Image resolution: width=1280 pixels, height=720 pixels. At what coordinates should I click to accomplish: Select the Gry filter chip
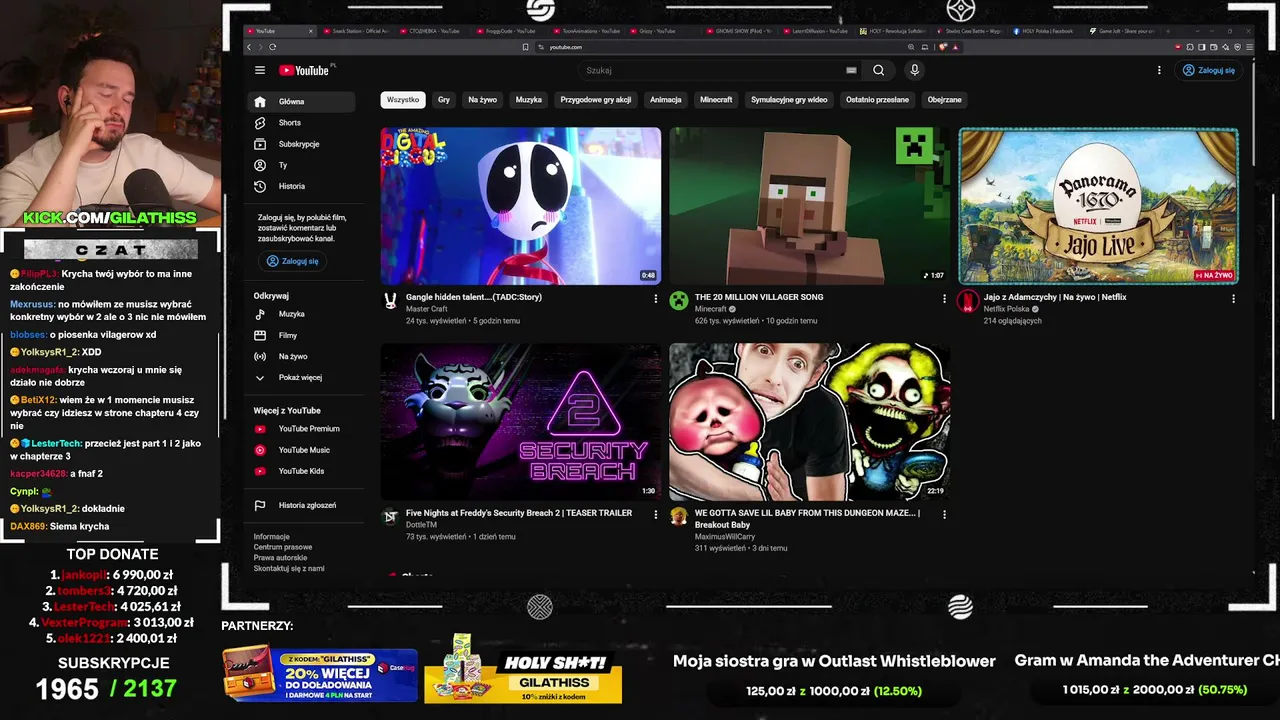coord(444,100)
